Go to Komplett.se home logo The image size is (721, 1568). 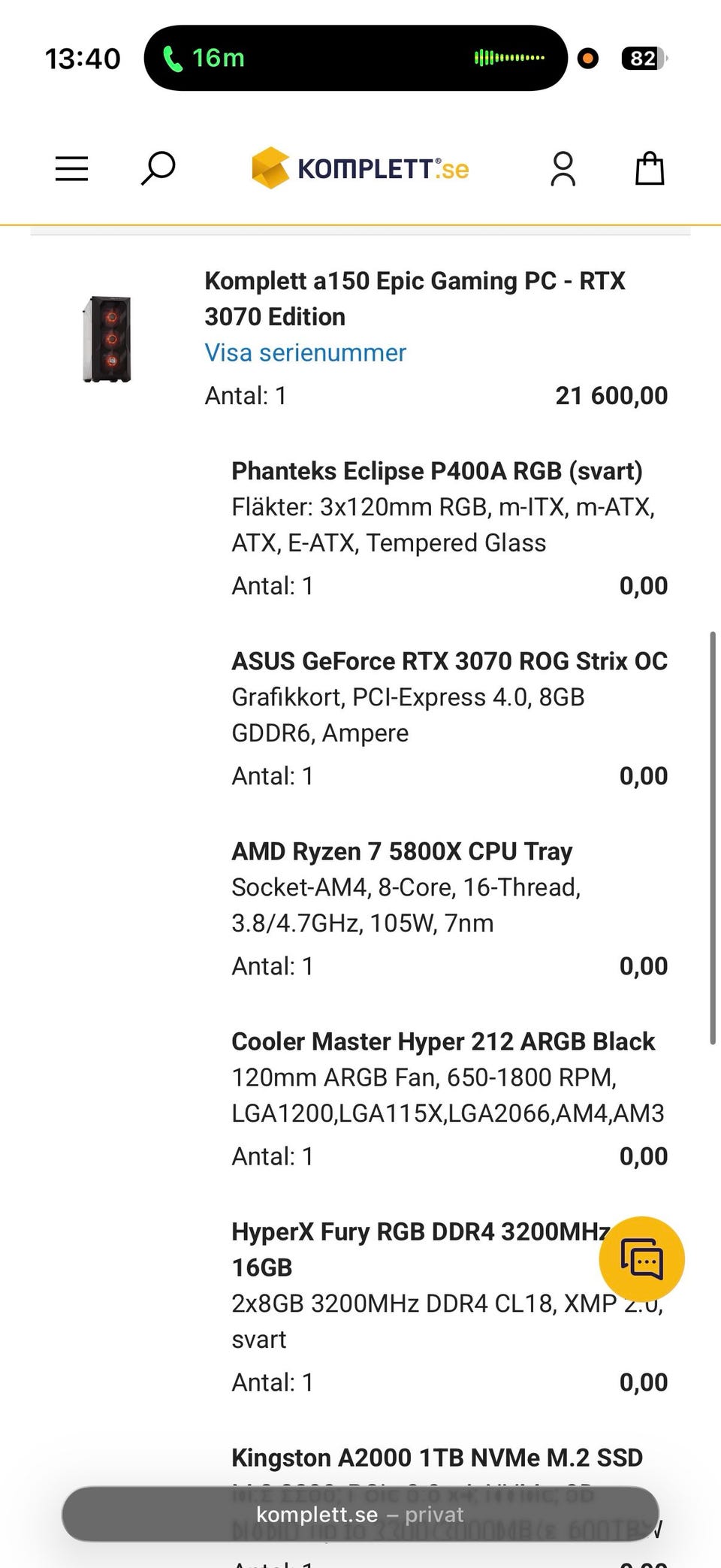coord(360,168)
